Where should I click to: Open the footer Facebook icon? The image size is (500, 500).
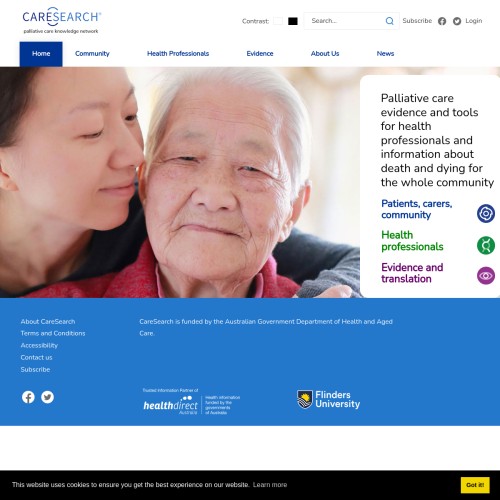pos(28,397)
